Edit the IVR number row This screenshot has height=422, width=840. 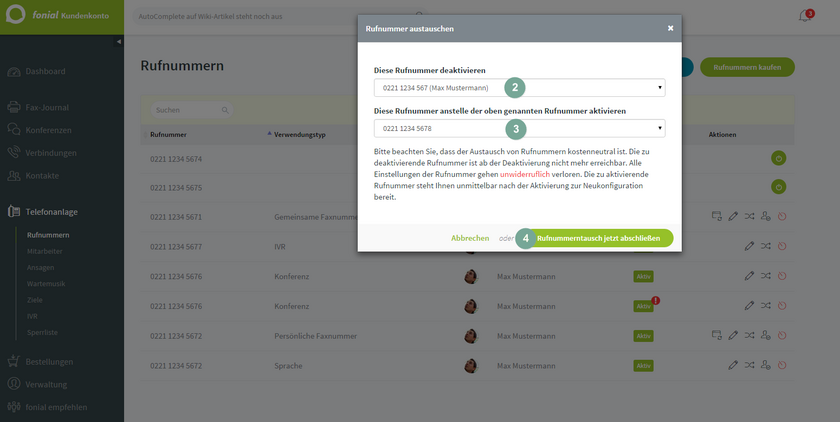(x=749, y=246)
